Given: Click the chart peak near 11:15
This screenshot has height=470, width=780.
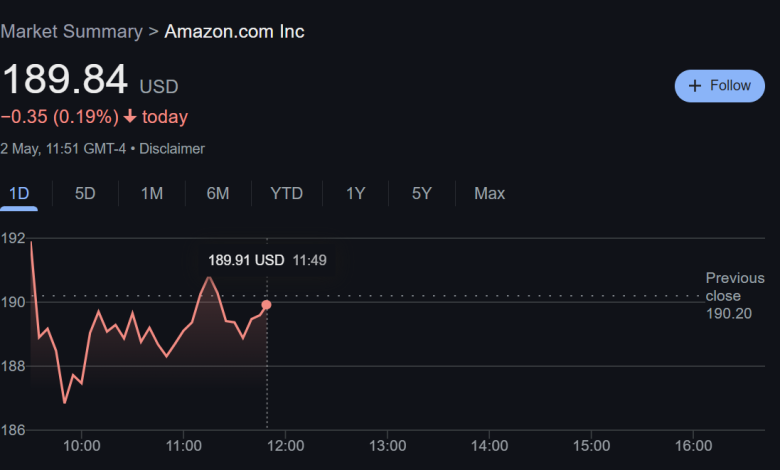Looking at the screenshot, I should pos(209,278).
